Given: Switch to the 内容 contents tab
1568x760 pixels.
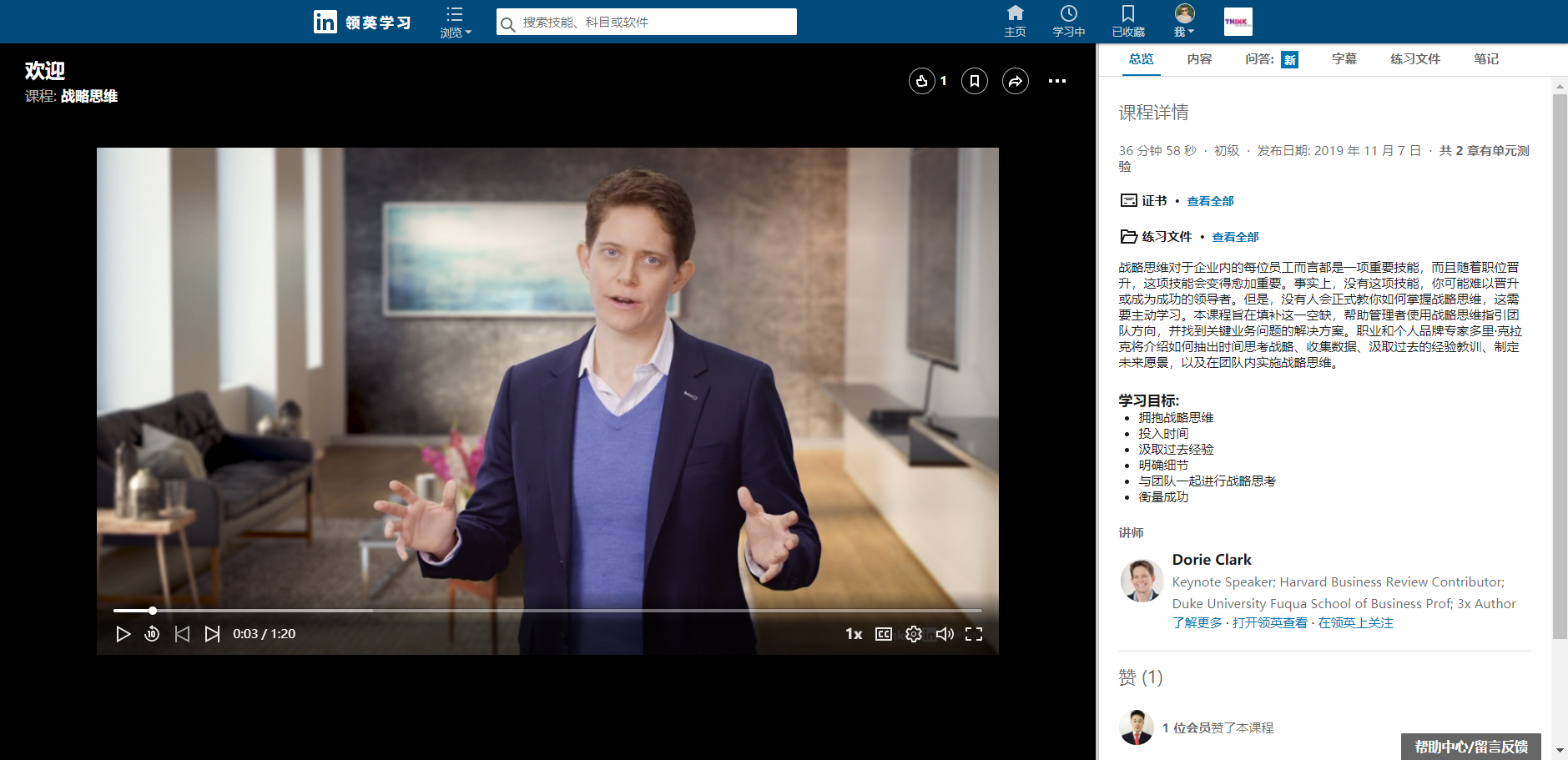Looking at the screenshot, I should click(1199, 59).
